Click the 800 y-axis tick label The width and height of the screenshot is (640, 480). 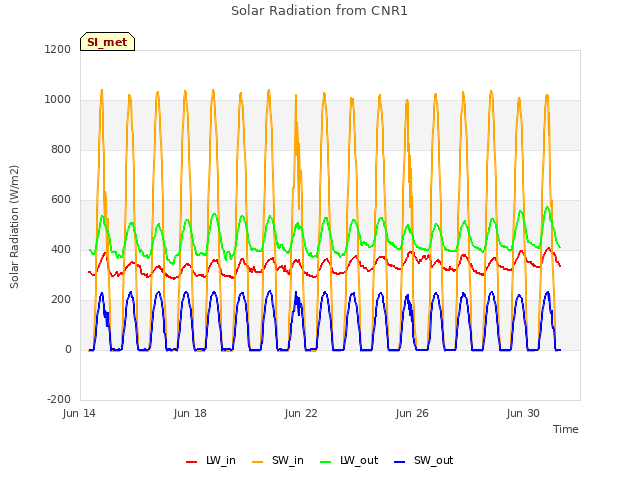click(61, 149)
